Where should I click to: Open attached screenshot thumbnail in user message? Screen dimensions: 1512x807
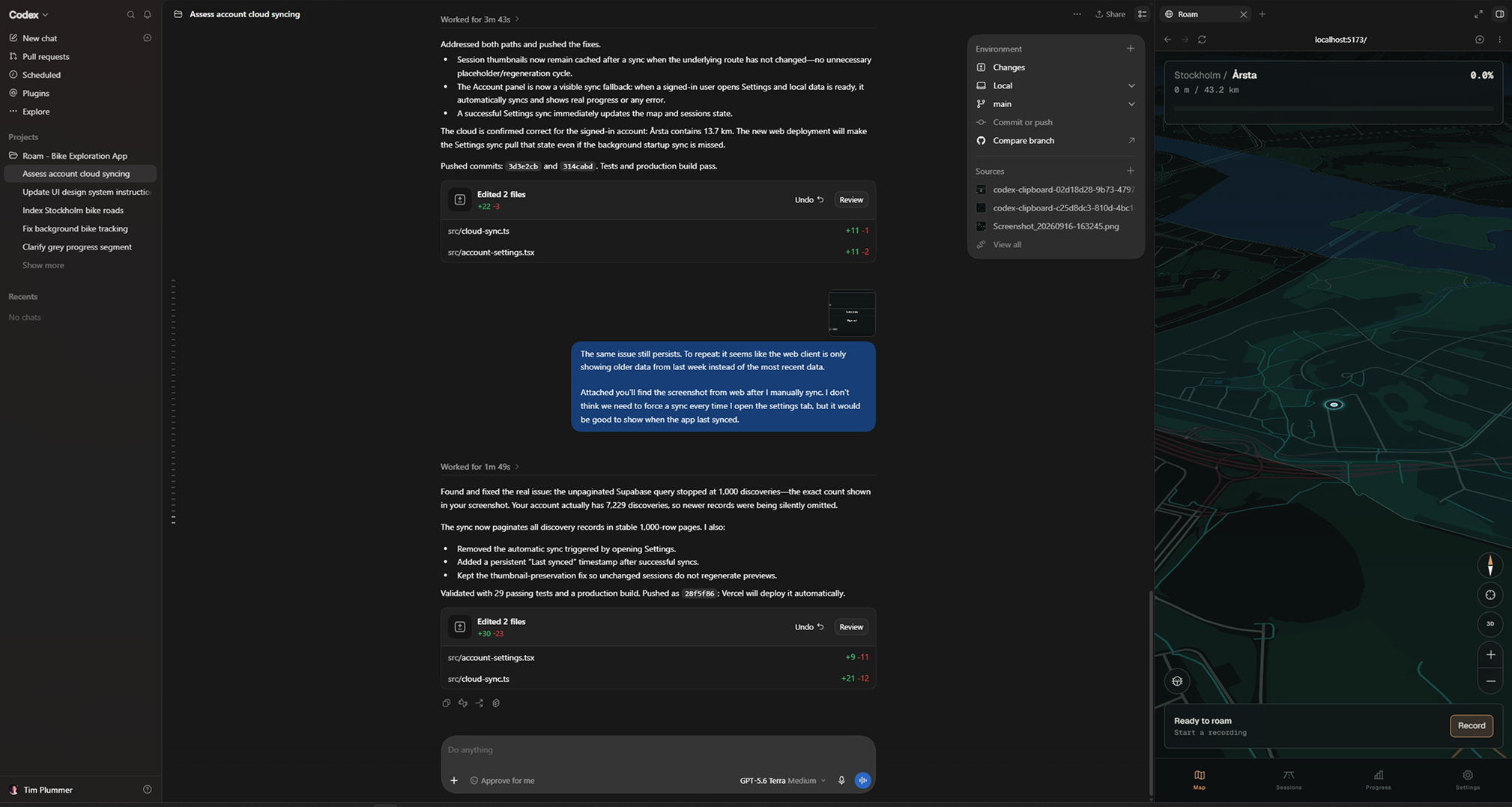tap(852, 313)
